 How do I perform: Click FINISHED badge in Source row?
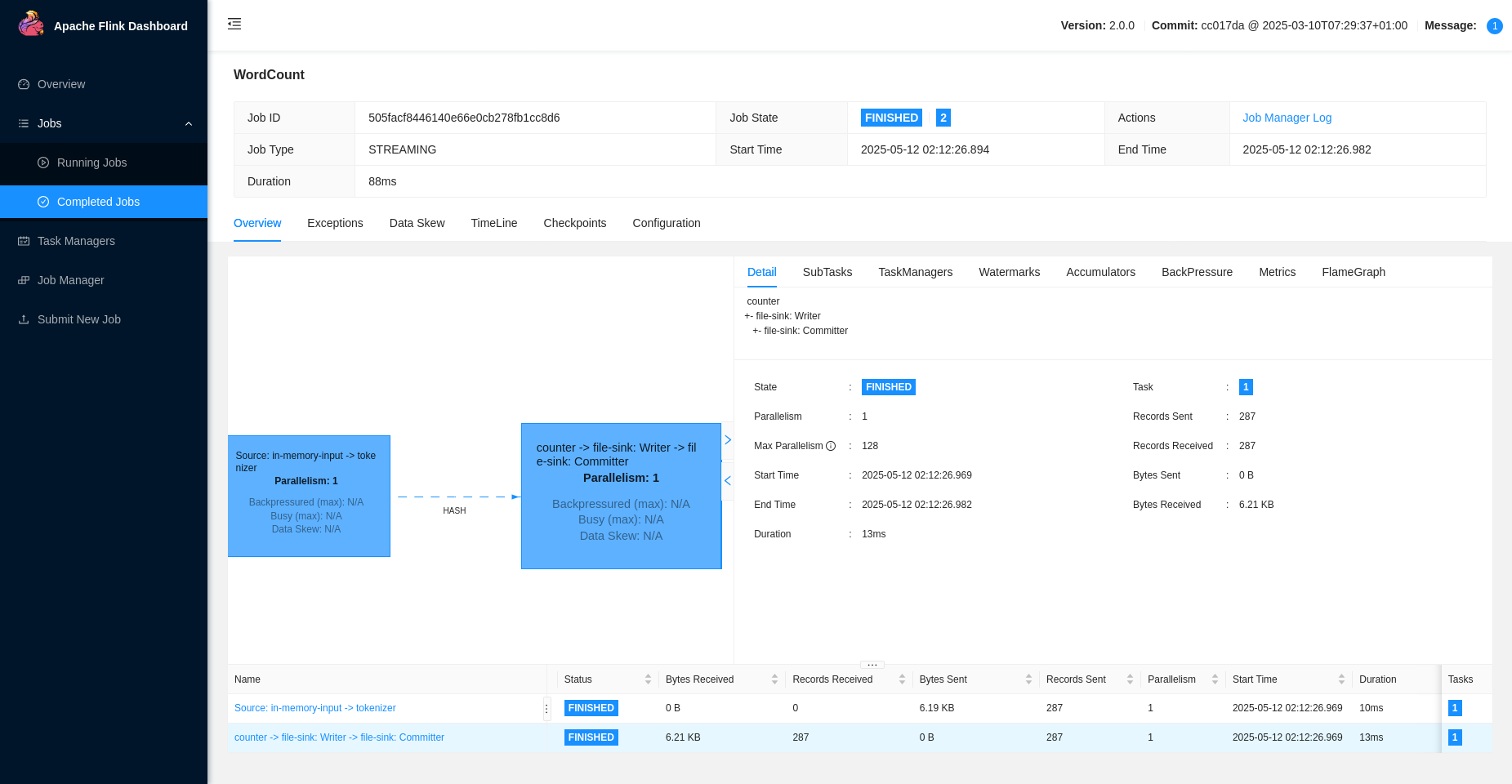(x=591, y=708)
